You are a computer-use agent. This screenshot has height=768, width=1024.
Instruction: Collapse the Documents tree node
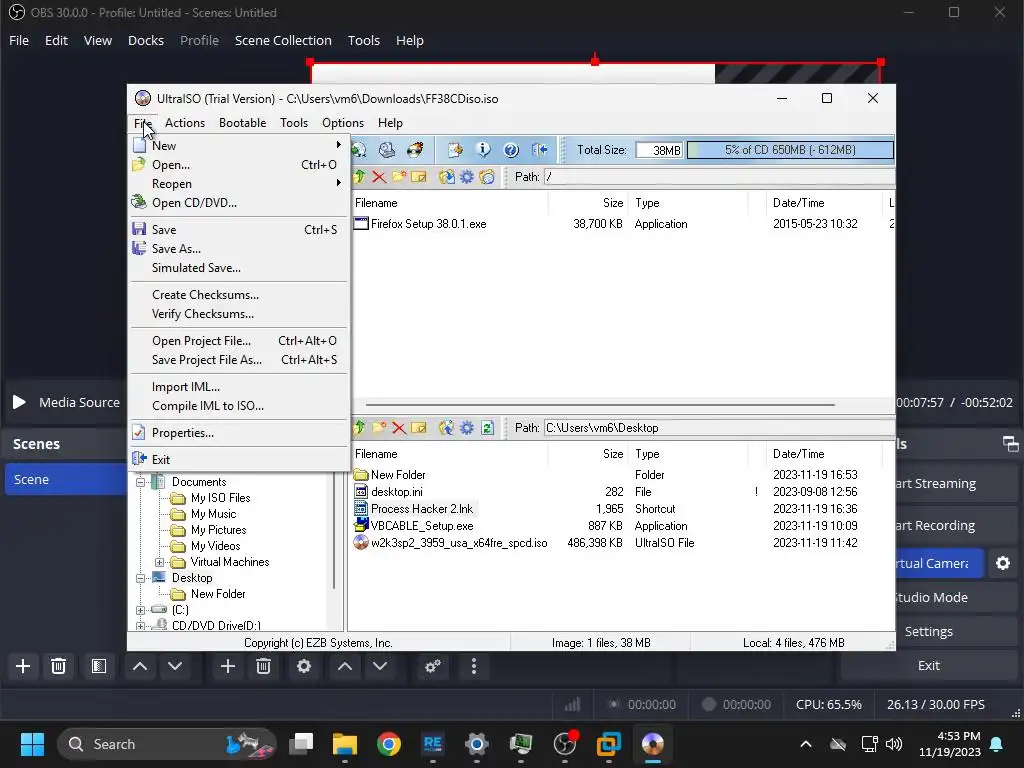[140, 483]
